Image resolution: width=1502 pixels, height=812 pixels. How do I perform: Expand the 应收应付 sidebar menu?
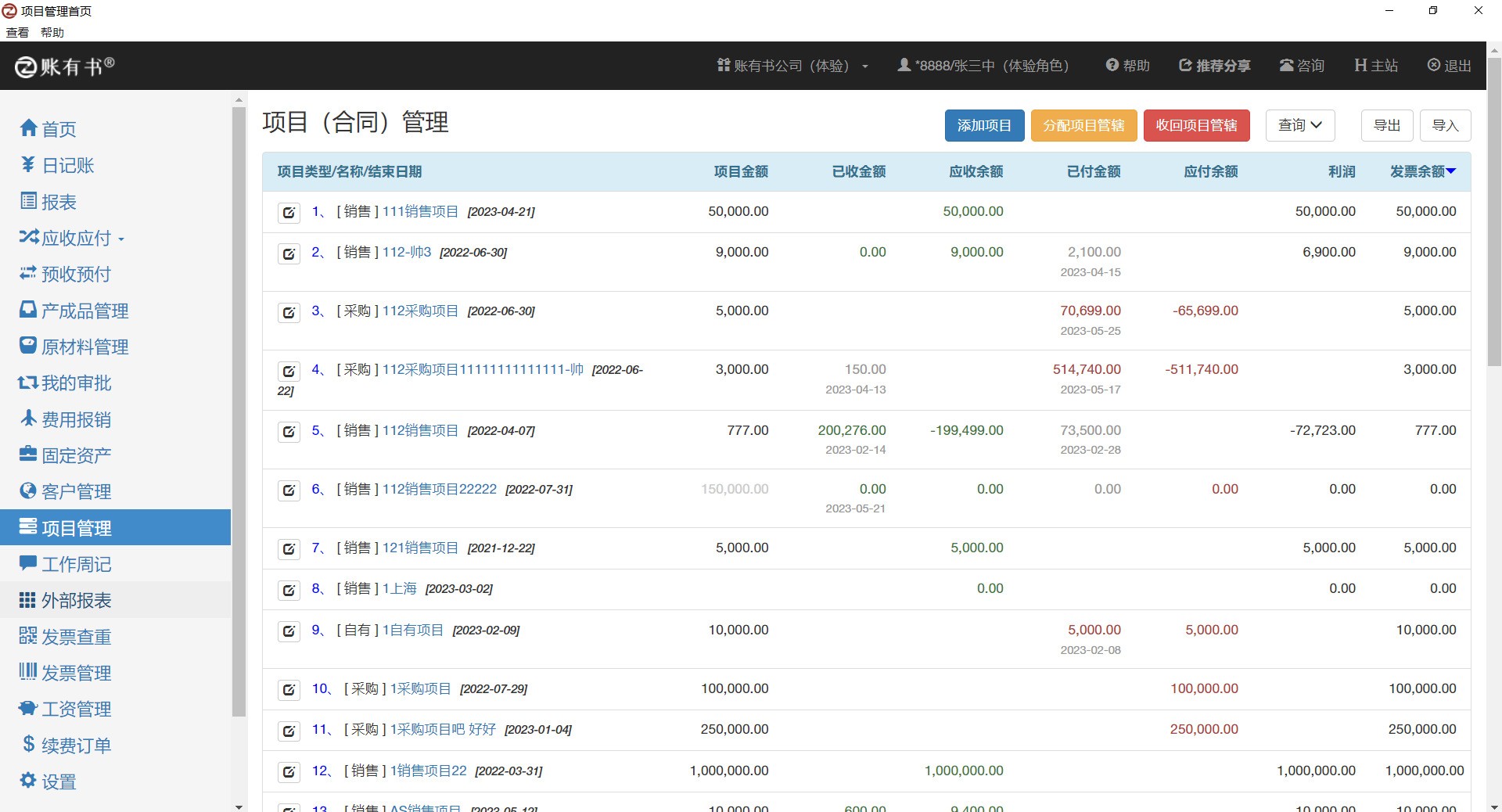72,238
